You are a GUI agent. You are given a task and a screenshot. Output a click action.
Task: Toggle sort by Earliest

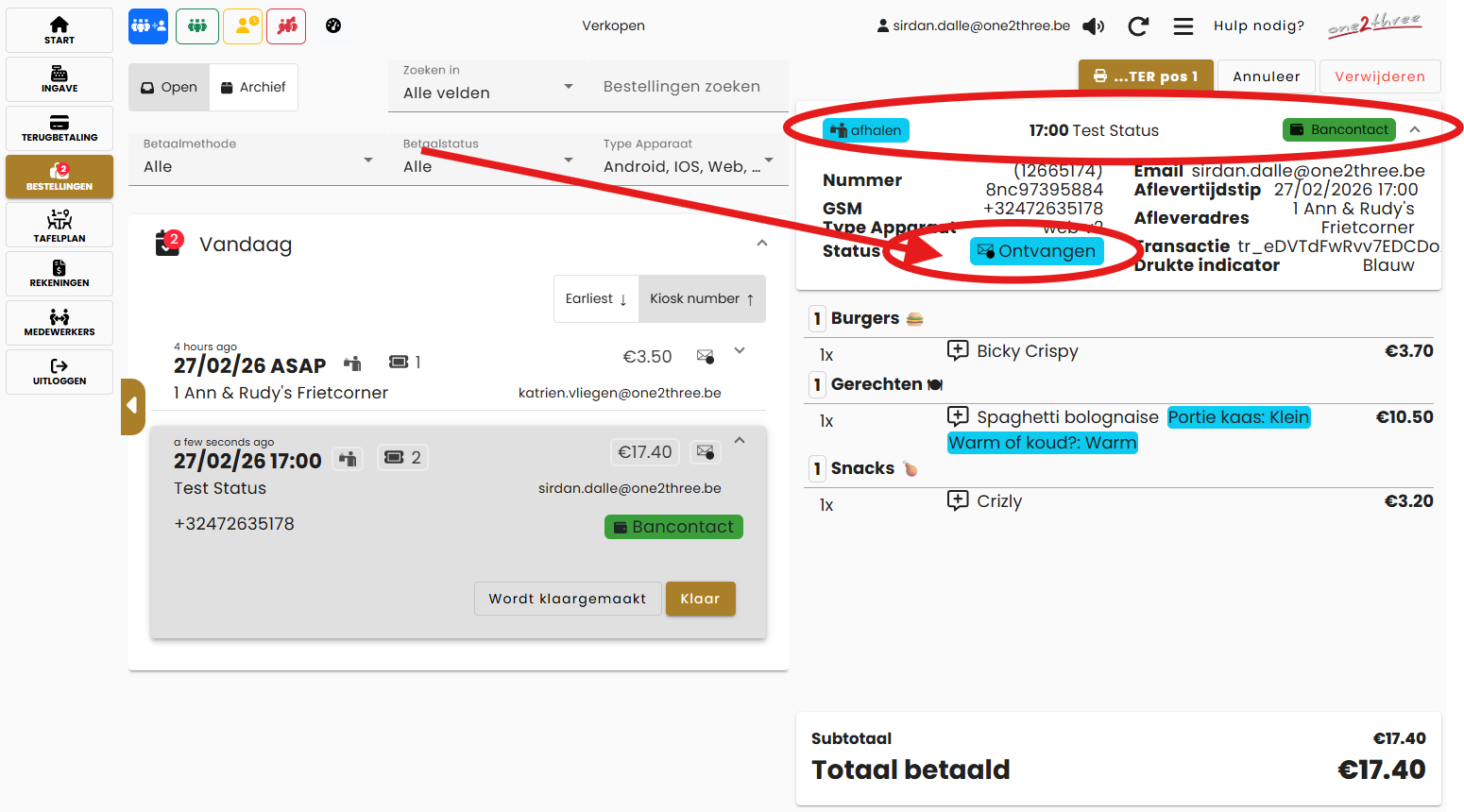coord(596,299)
